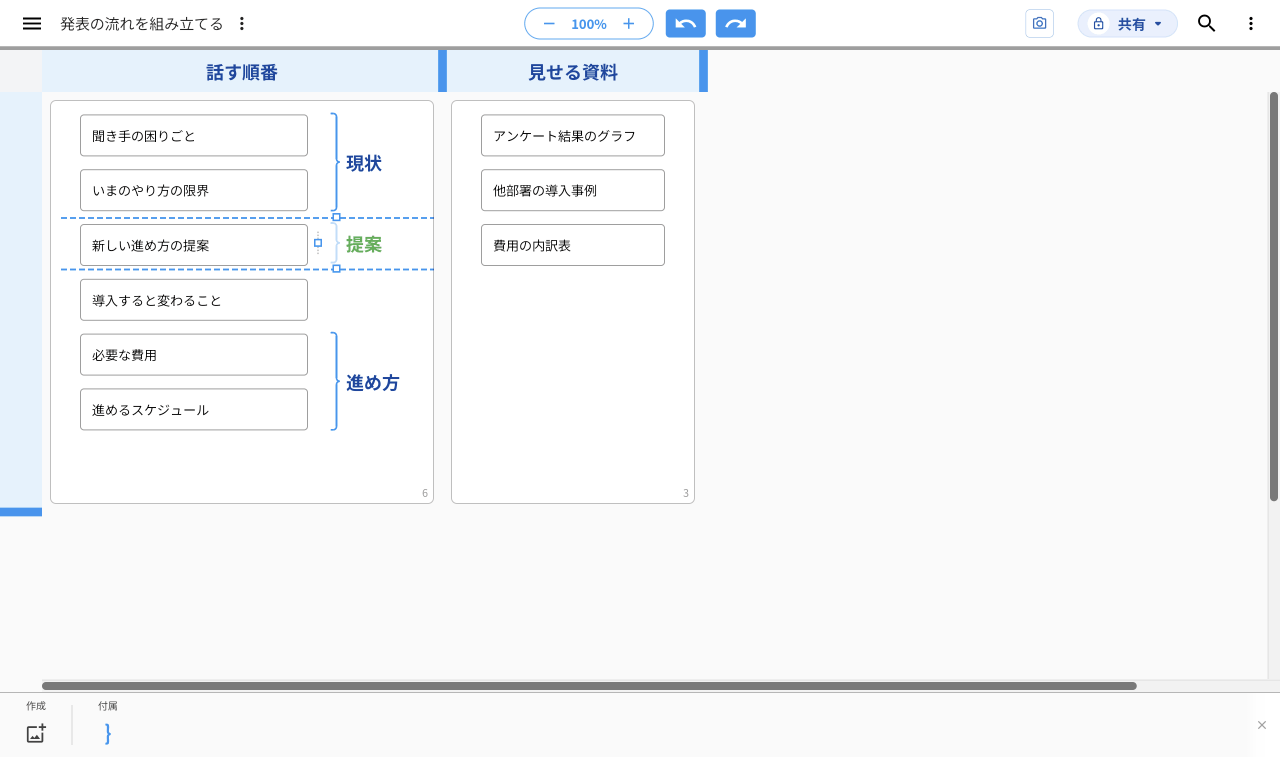This screenshot has height=757, width=1280.
Task: Select the 話す順番 column header
Action: pyautogui.click(x=242, y=72)
